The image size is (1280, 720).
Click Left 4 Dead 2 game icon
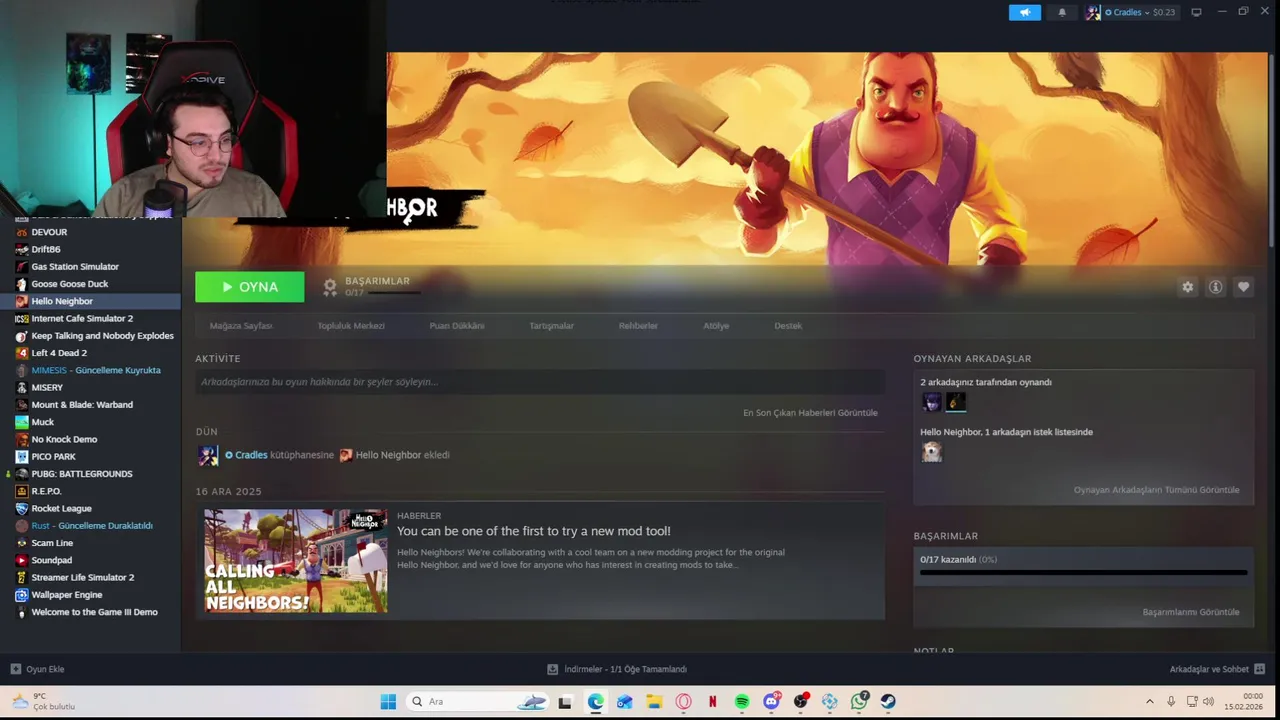22,353
